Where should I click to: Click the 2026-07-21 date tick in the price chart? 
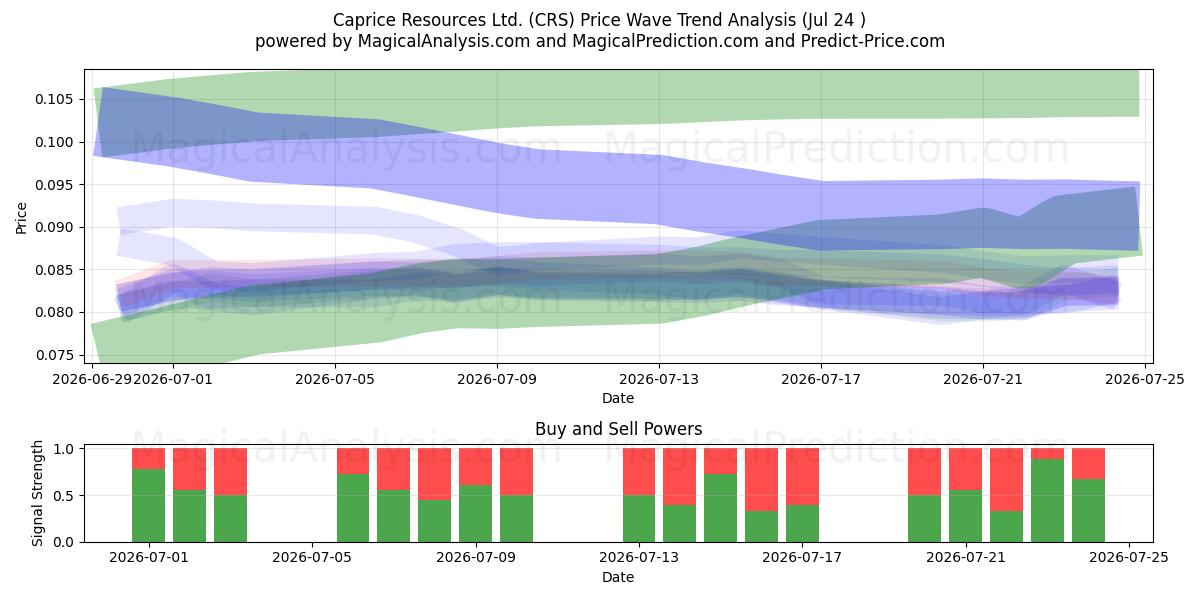(x=983, y=379)
